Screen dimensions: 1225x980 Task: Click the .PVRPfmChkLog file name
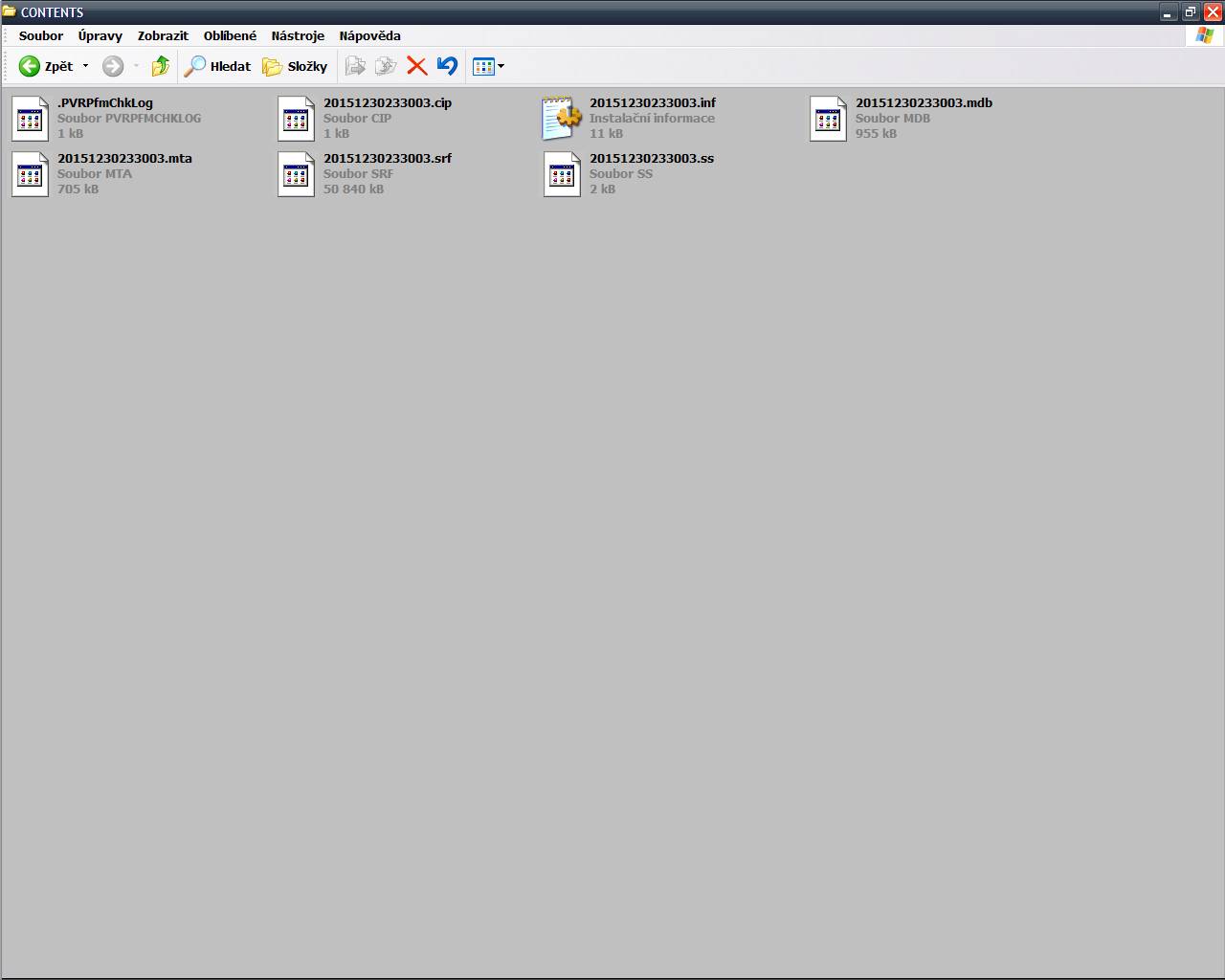(105, 102)
